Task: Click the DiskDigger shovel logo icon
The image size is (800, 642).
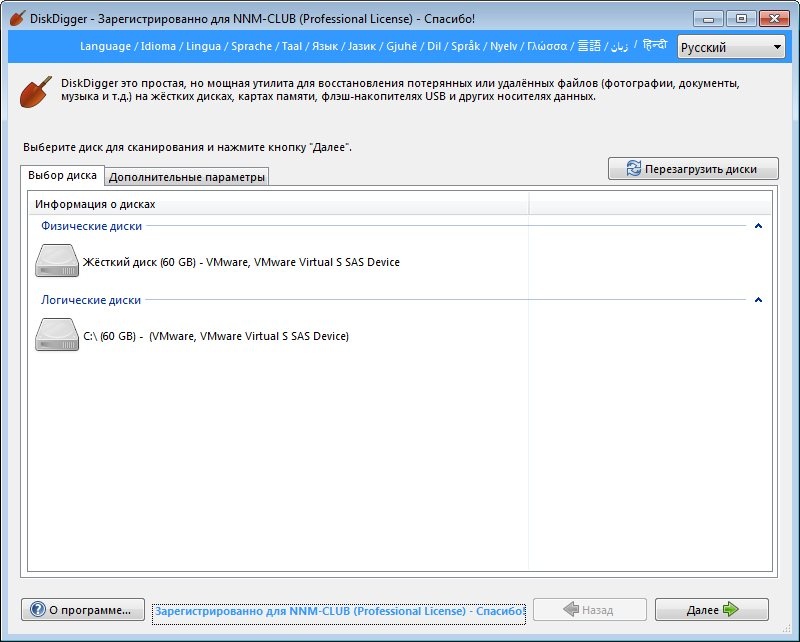Action: (36, 91)
